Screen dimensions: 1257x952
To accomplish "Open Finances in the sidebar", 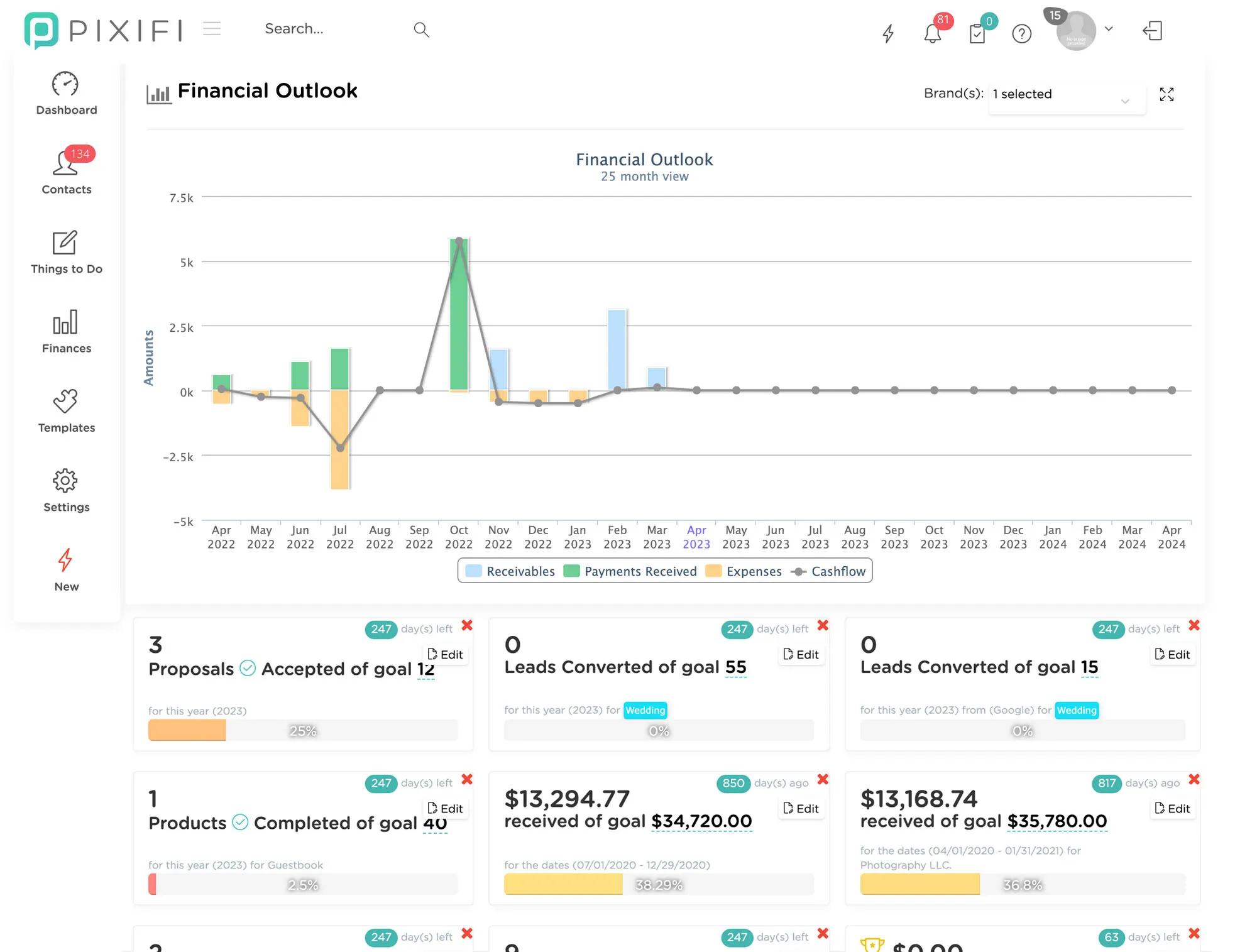I will pyautogui.click(x=66, y=332).
